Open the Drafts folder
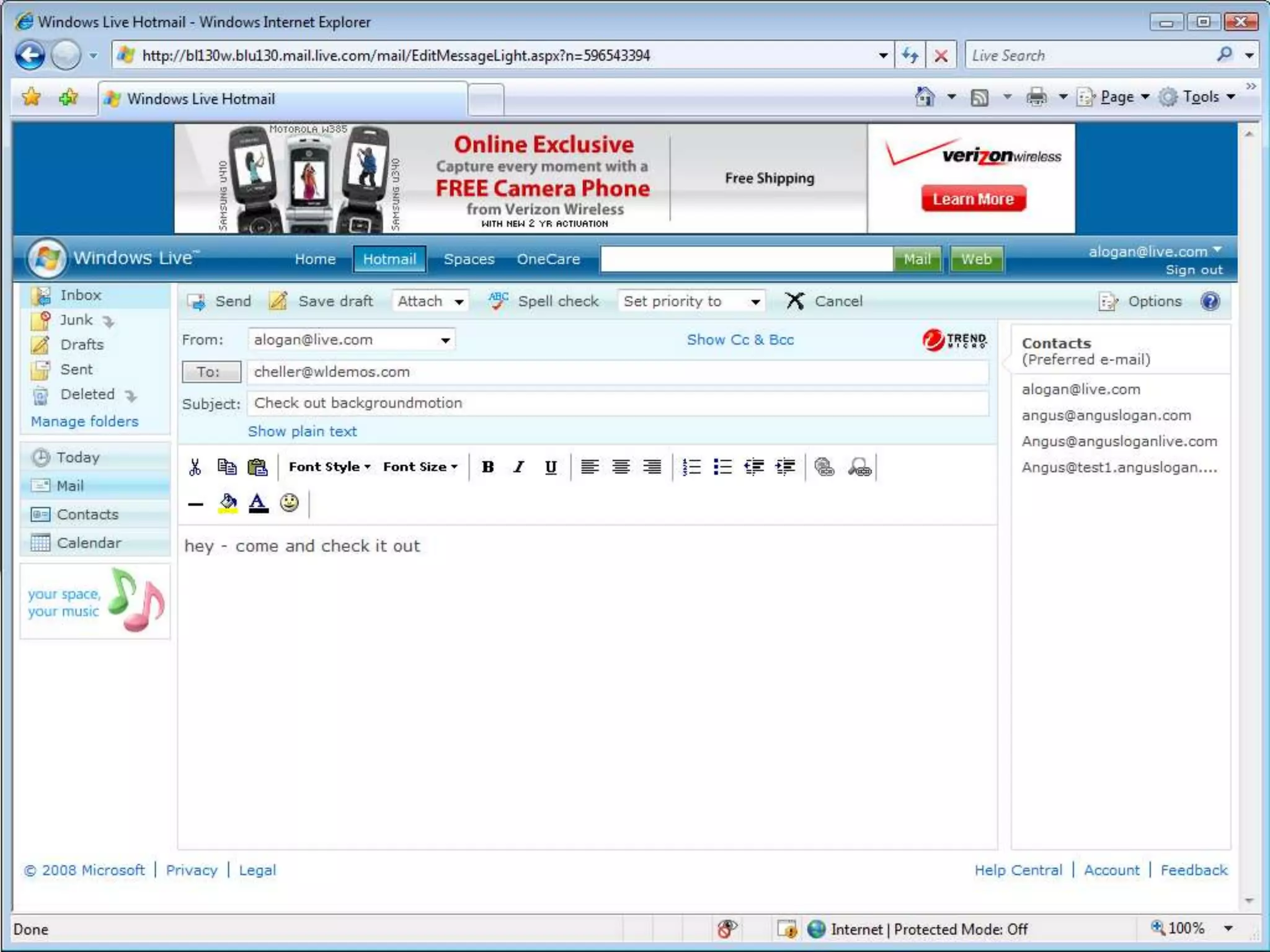Image resolution: width=1270 pixels, height=952 pixels. [x=82, y=345]
